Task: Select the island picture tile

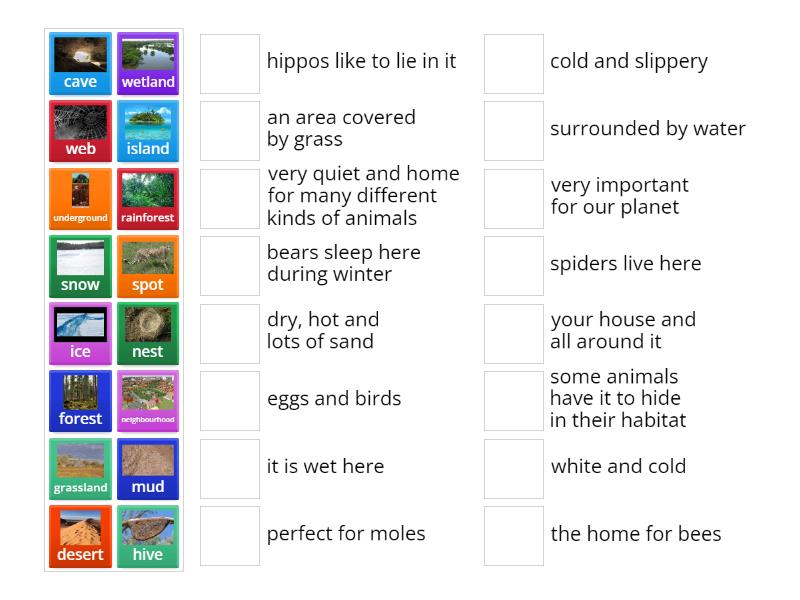Action: [148, 130]
